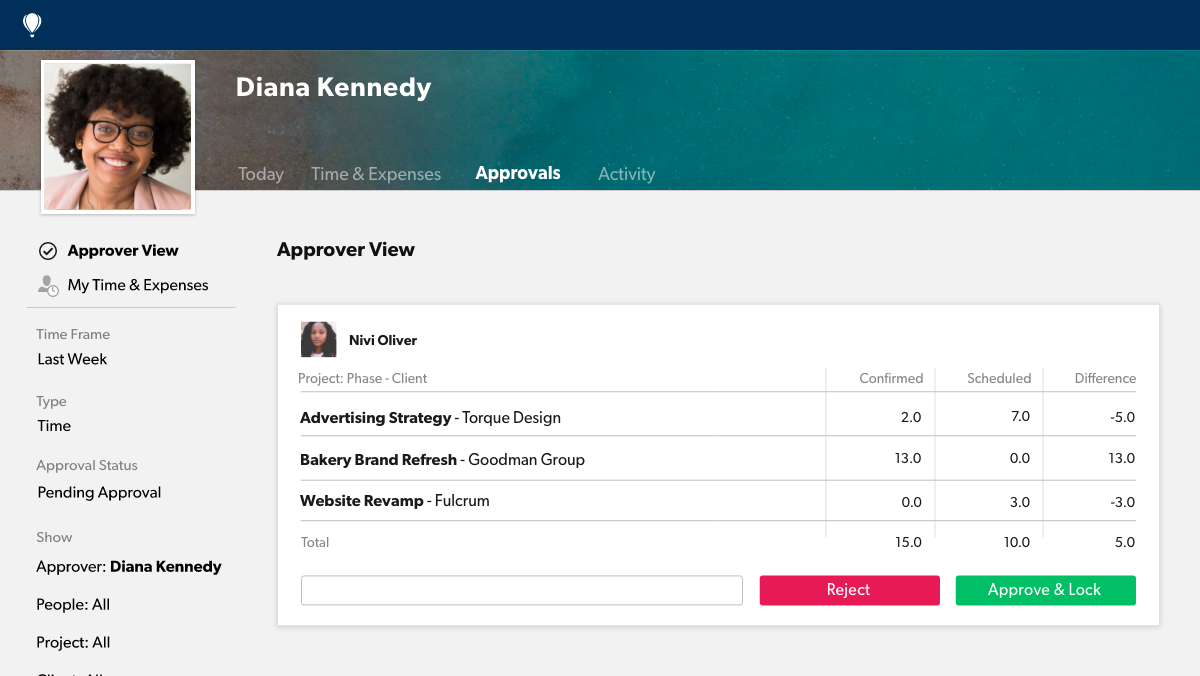Image resolution: width=1200 pixels, height=676 pixels.
Task: Click Nivi Oliver's avatar thumbnail
Action: coord(318,339)
